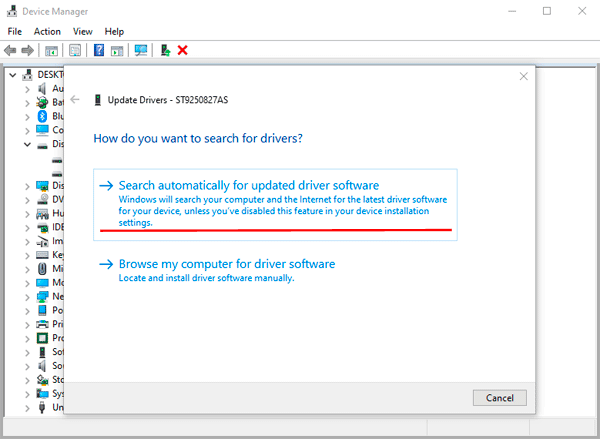Screen dimensions: 600x439
Task: Click the Forward arrow in Device Manager toolbar
Action: (x=28, y=50)
